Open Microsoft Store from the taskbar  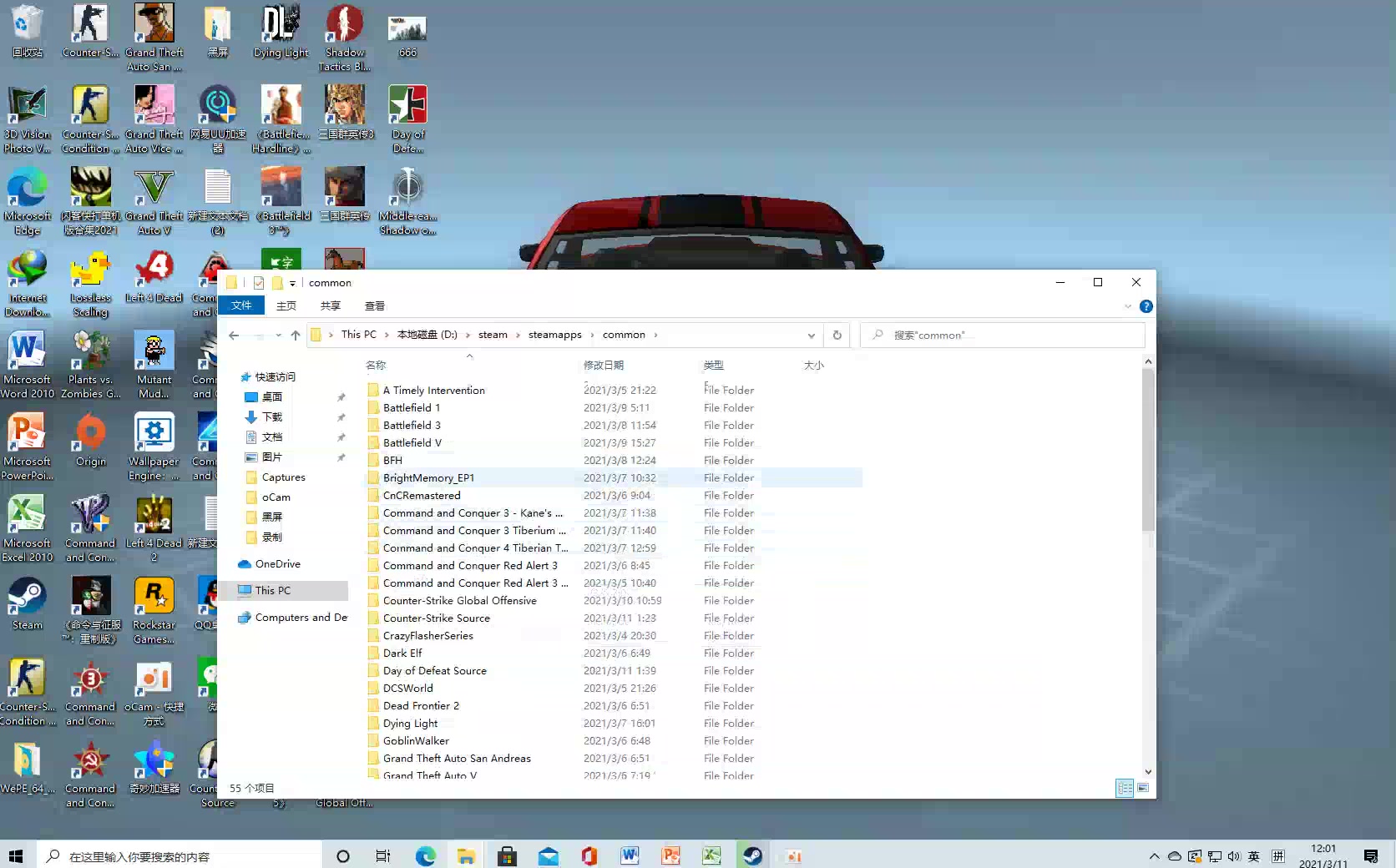pos(507,855)
